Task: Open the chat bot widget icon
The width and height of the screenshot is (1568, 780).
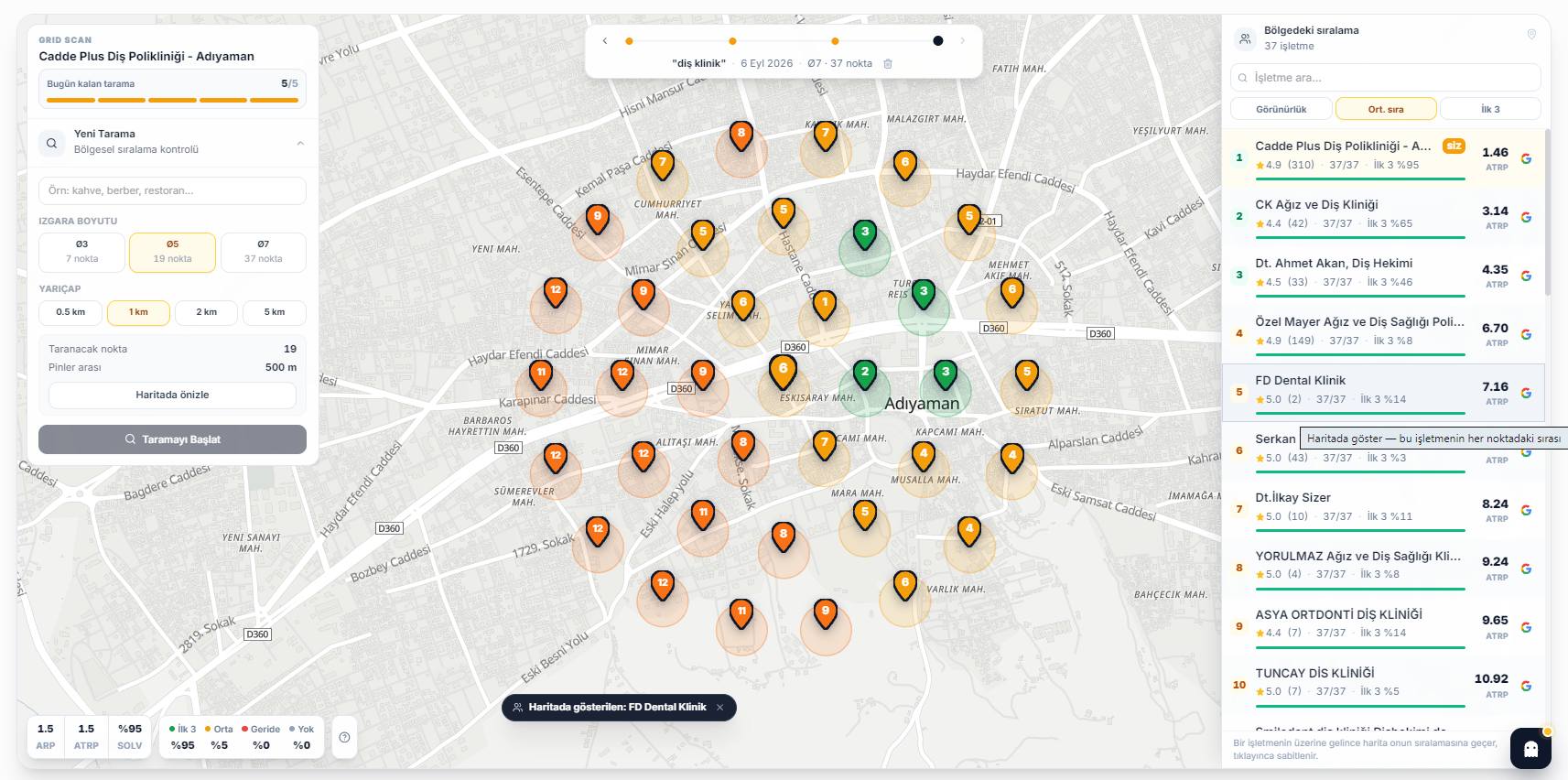Action: (1530, 748)
